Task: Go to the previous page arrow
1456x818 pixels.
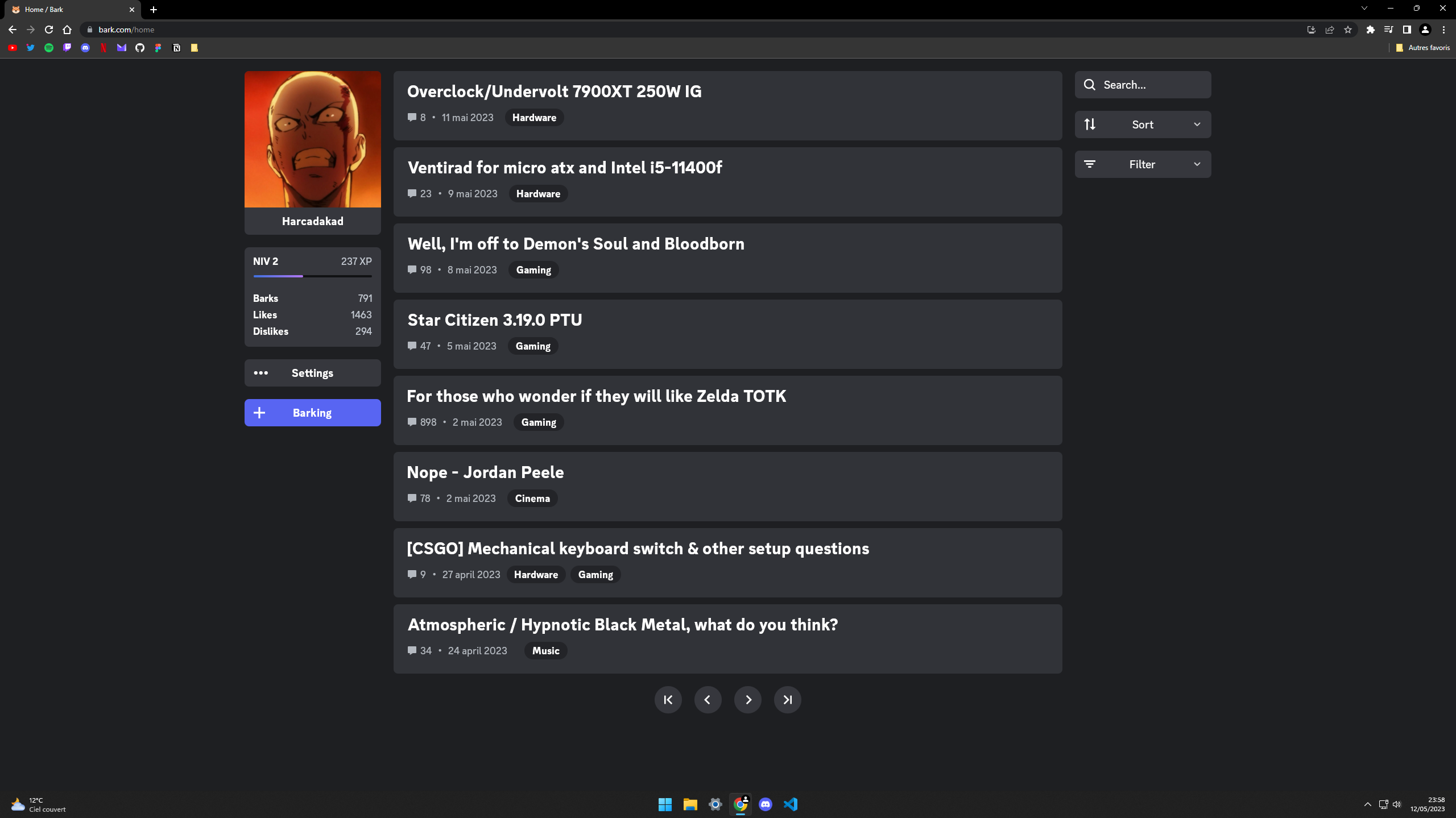Action: pos(708,700)
